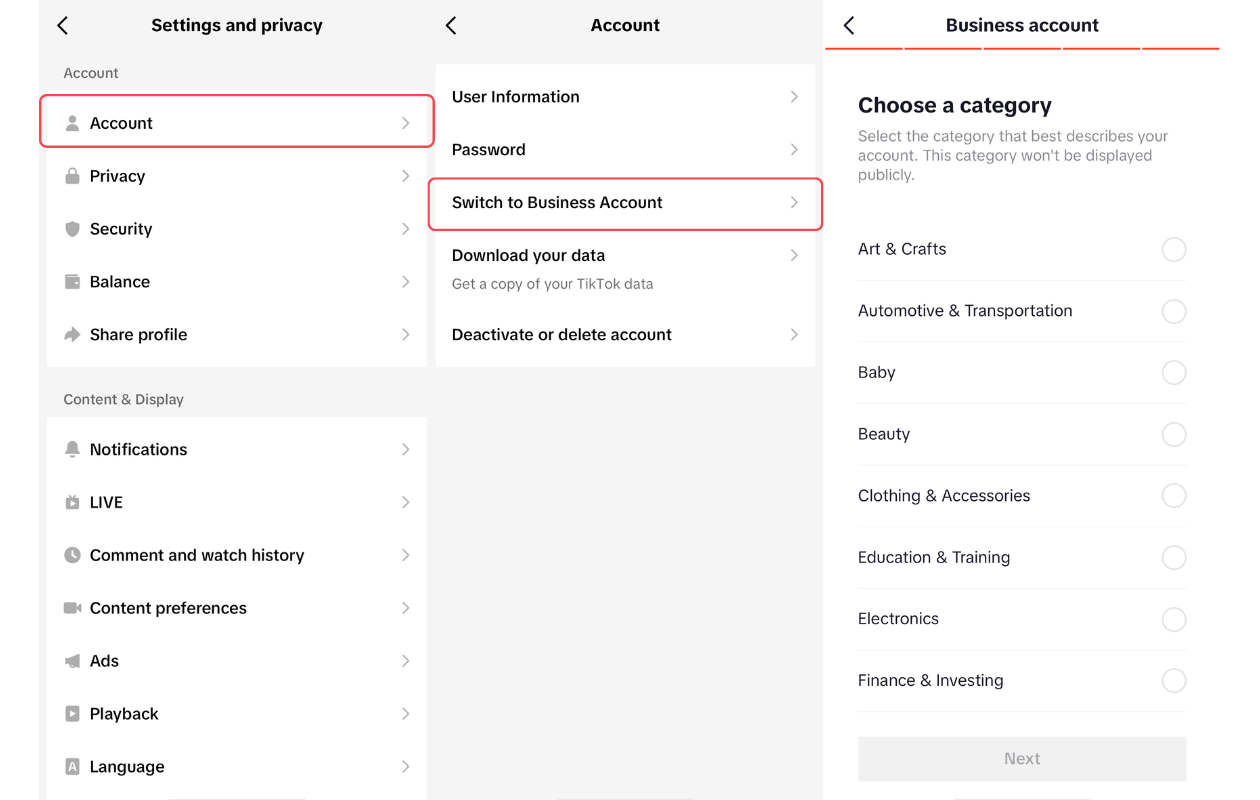Image resolution: width=1260 pixels, height=800 pixels.
Task: Open the Password row chevron
Action: [794, 150]
